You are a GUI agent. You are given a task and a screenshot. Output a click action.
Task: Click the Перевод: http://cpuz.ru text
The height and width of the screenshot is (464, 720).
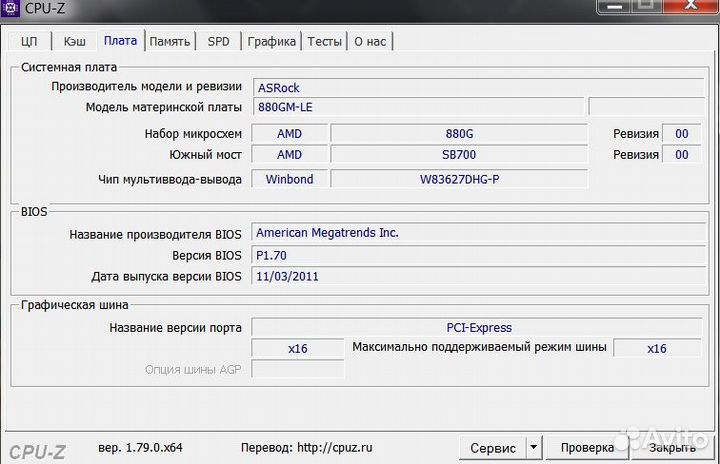[x=306, y=447]
